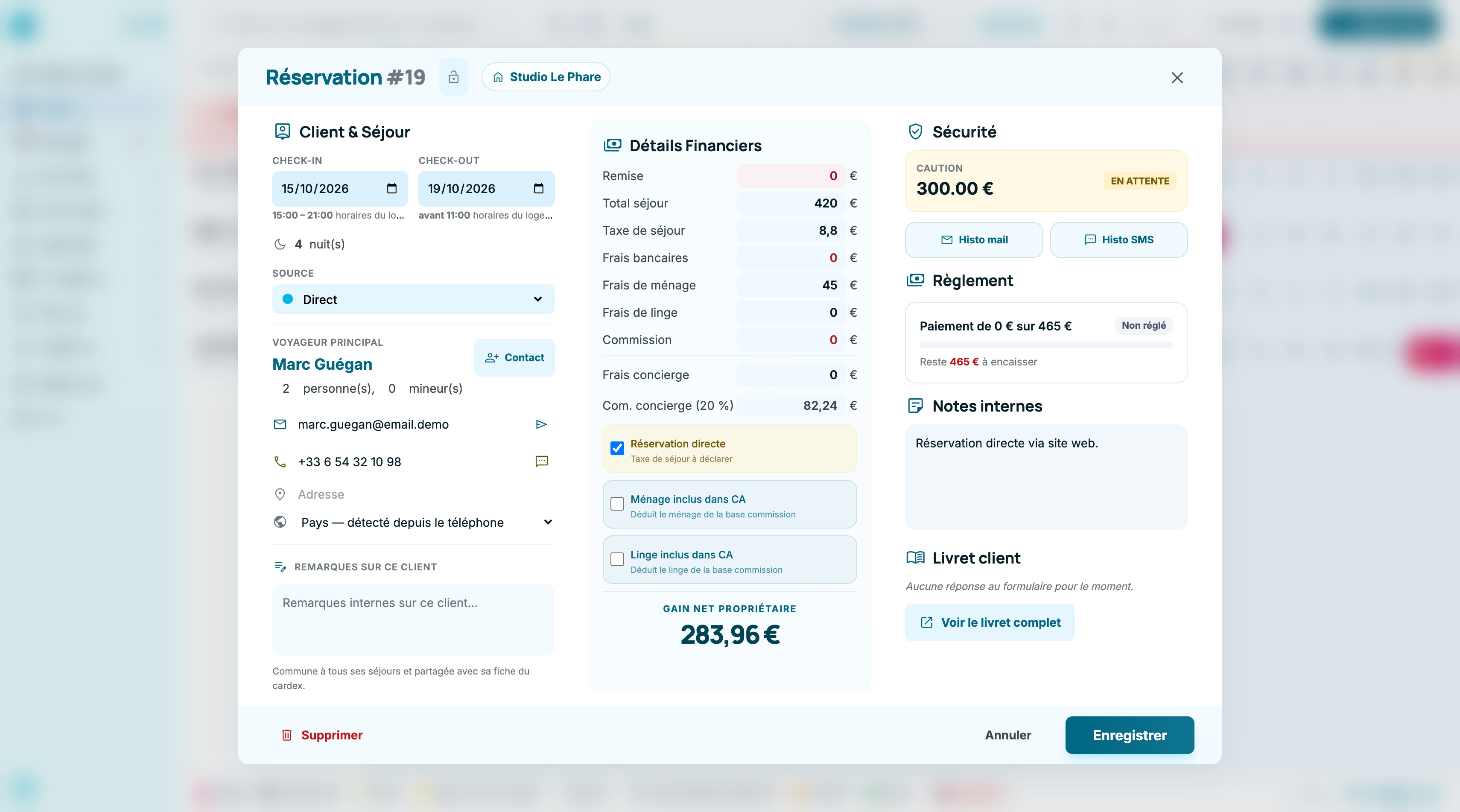Click the SMS bubble icon next to the phone number
This screenshot has height=812, width=1460.
[x=542, y=461]
